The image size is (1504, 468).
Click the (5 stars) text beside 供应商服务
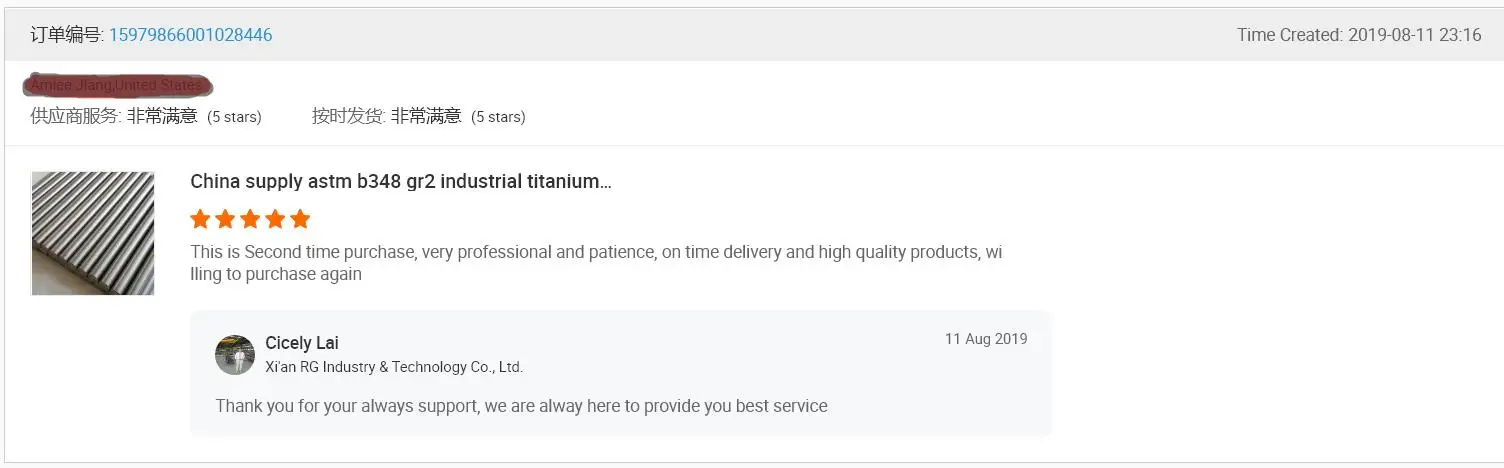click(234, 117)
